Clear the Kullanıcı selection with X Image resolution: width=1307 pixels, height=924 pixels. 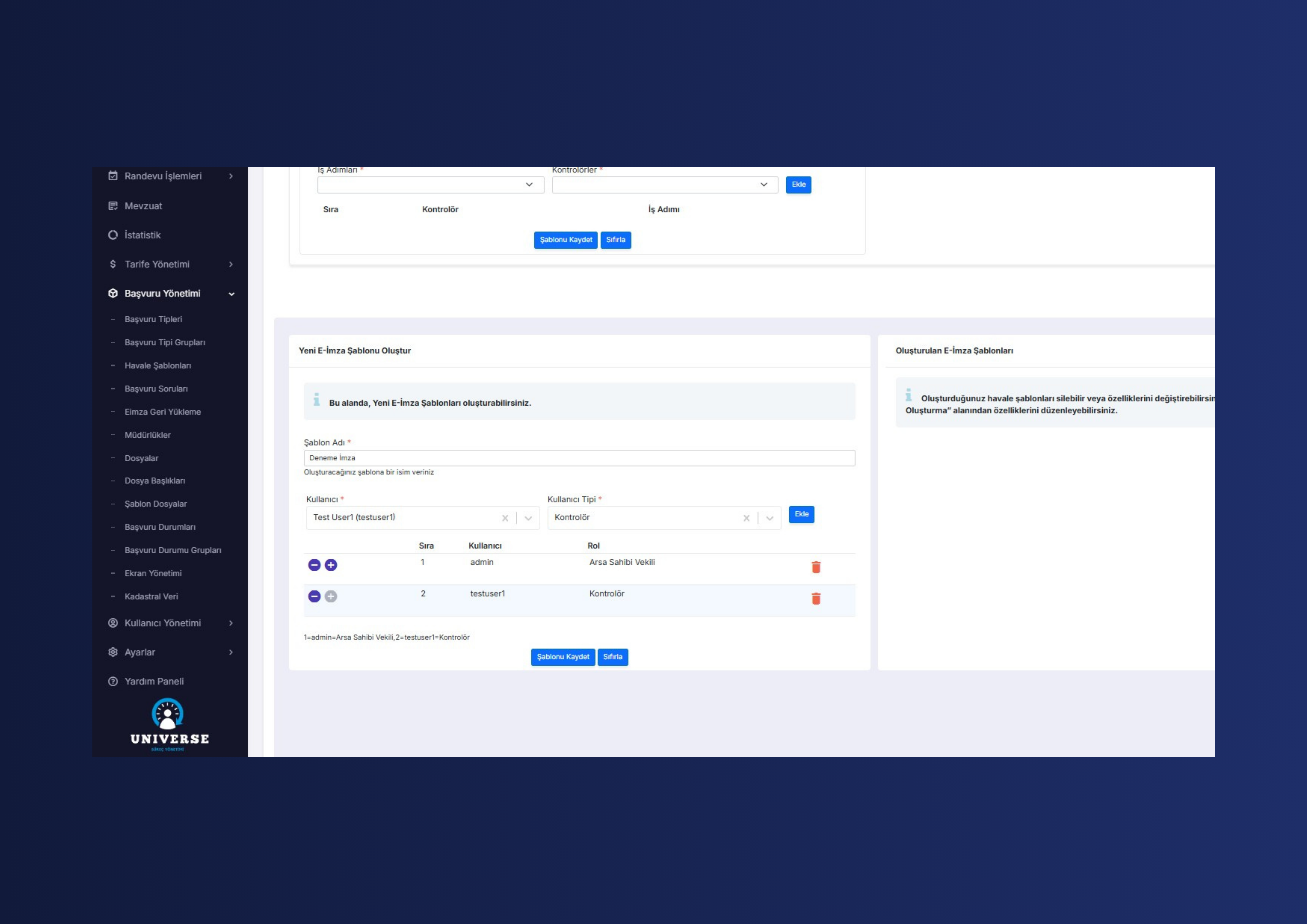(x=505, y=518)
